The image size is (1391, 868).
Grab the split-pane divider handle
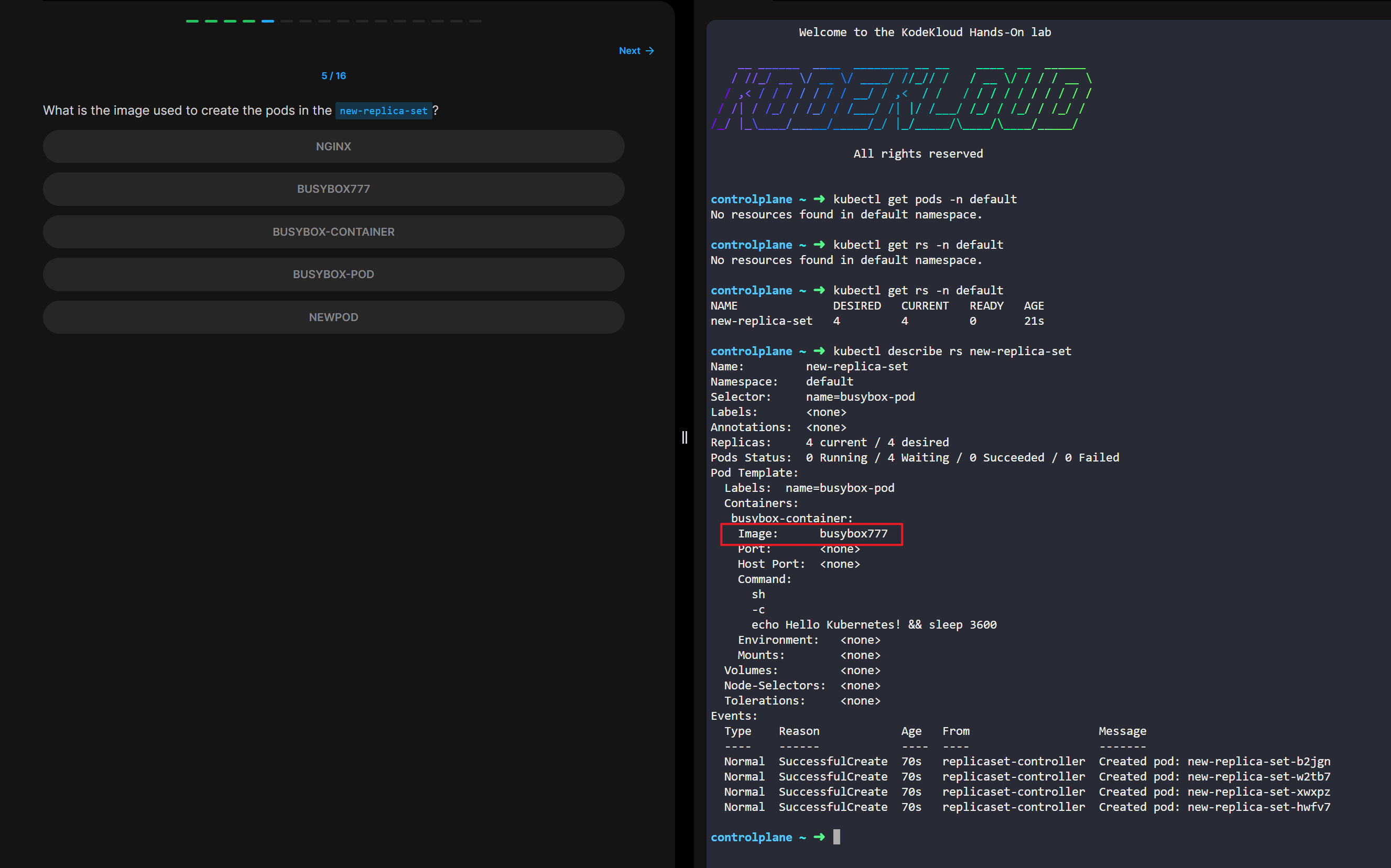[x=684, y=437]
